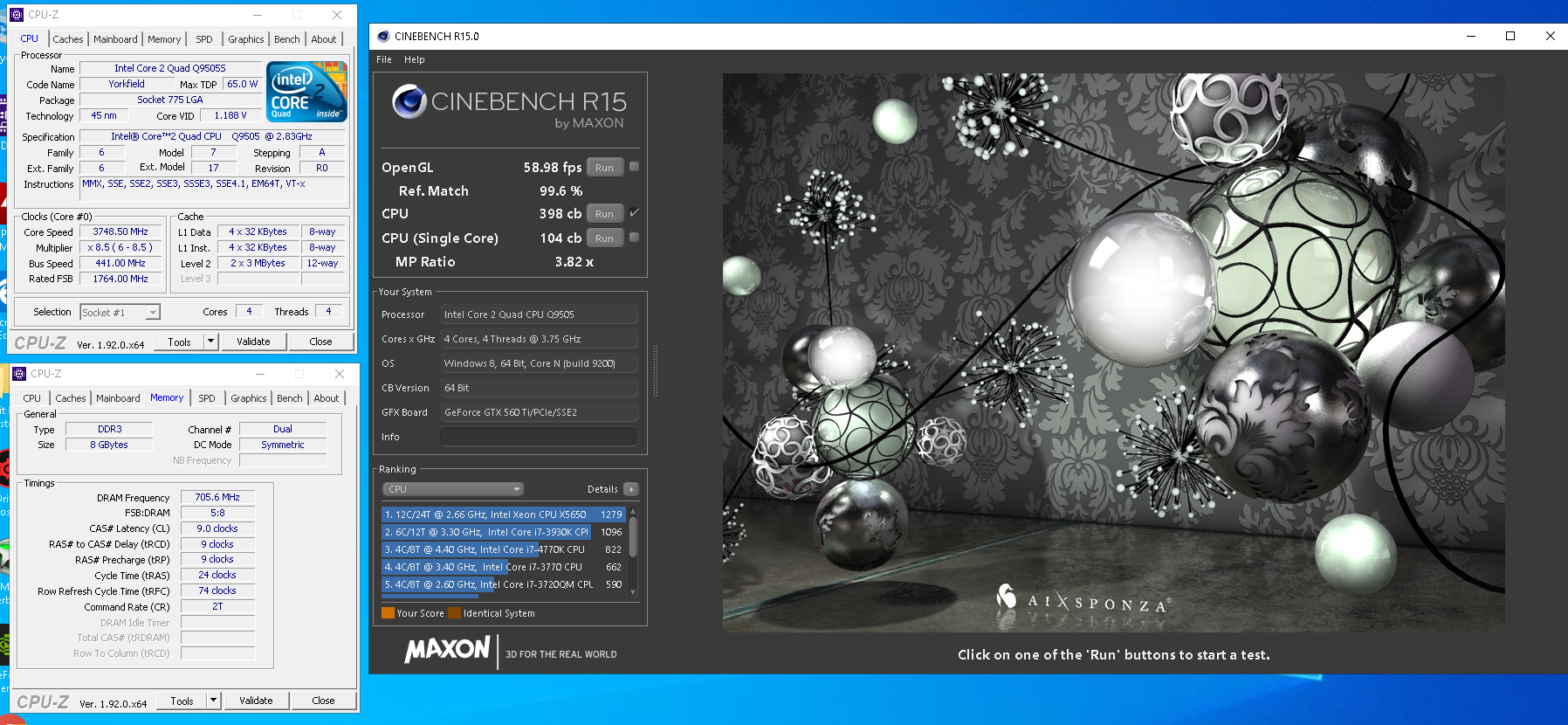Open the Memory tab in the top CPU-Z window

click(164, 39)
